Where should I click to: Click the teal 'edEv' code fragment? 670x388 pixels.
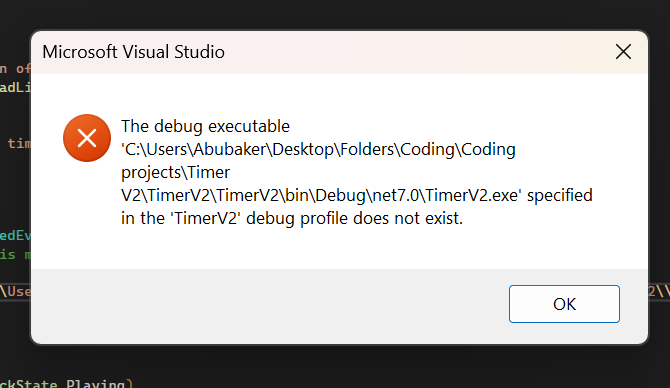click(x=15, y=235)
